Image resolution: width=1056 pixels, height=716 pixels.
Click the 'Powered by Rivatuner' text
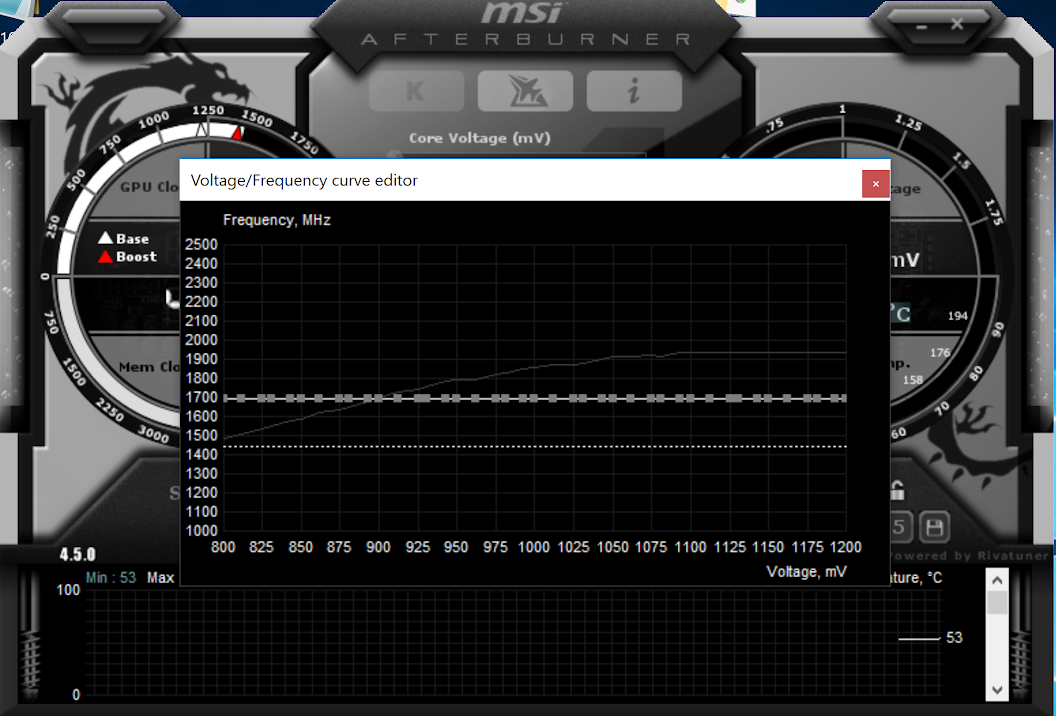pos(970,556)
